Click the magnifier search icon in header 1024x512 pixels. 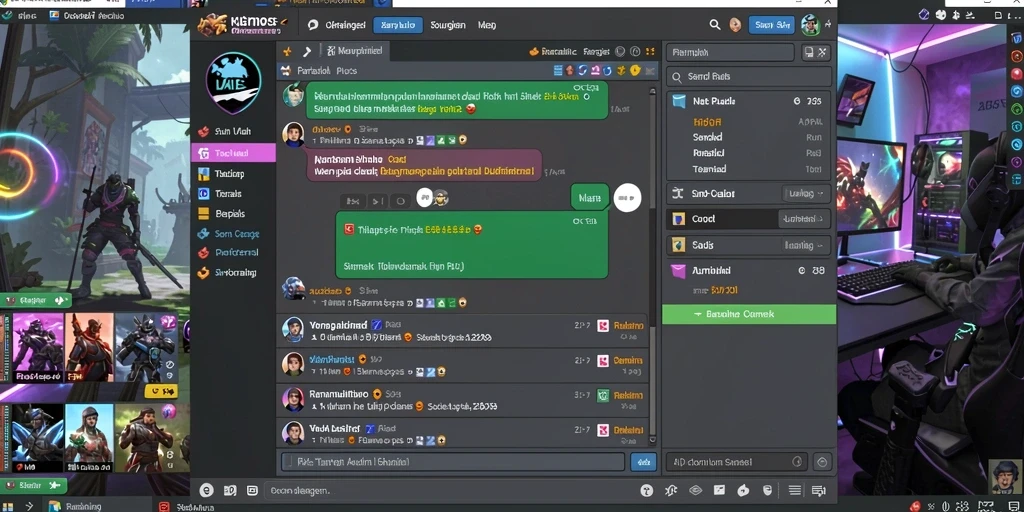coord(715,25)
